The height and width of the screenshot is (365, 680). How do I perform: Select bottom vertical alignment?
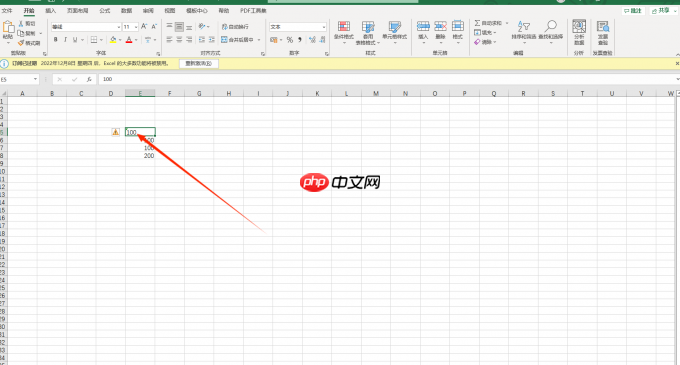click(189, 27)
